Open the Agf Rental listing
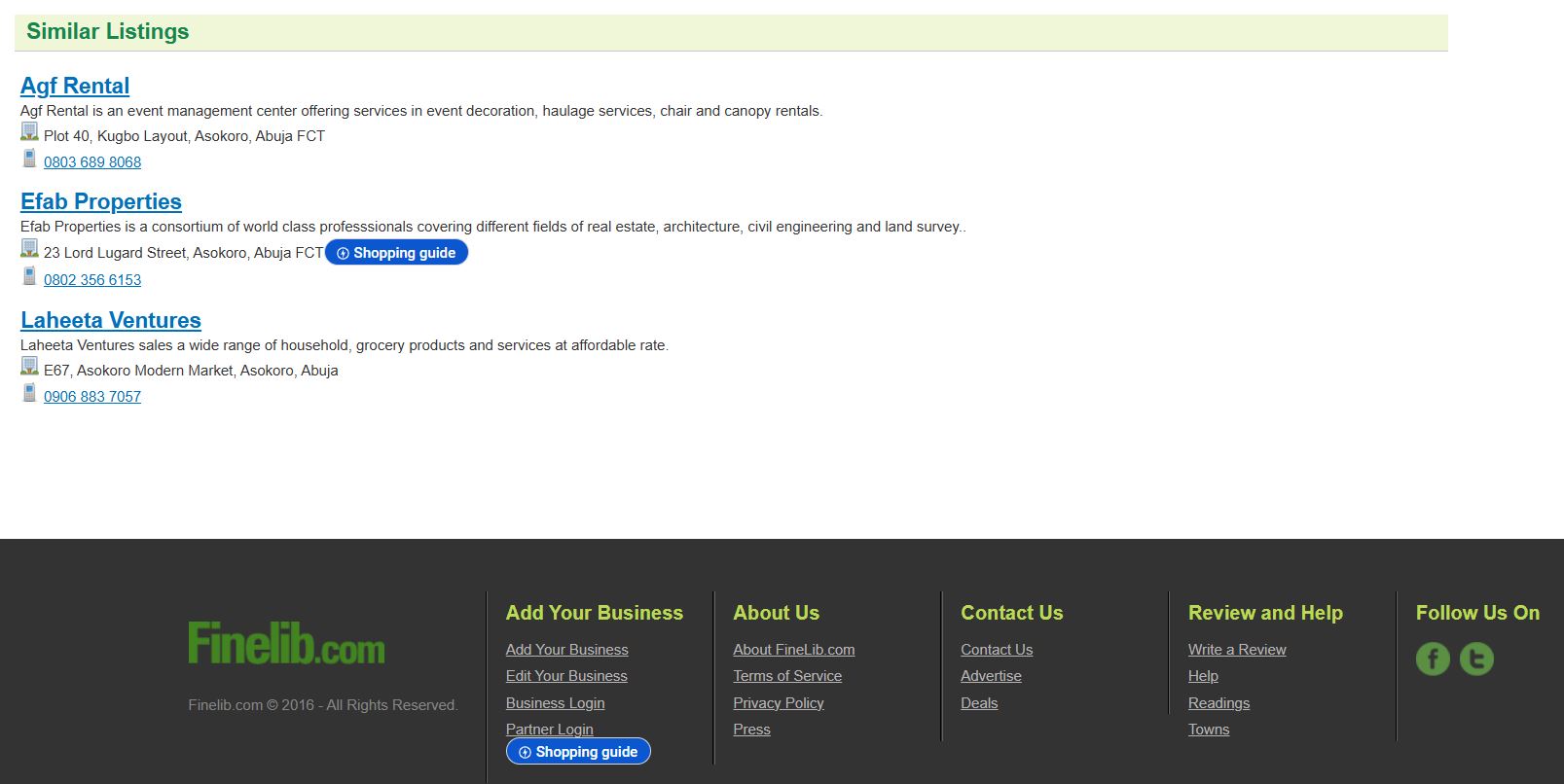The image size is (1564, 784). point(75,86)
